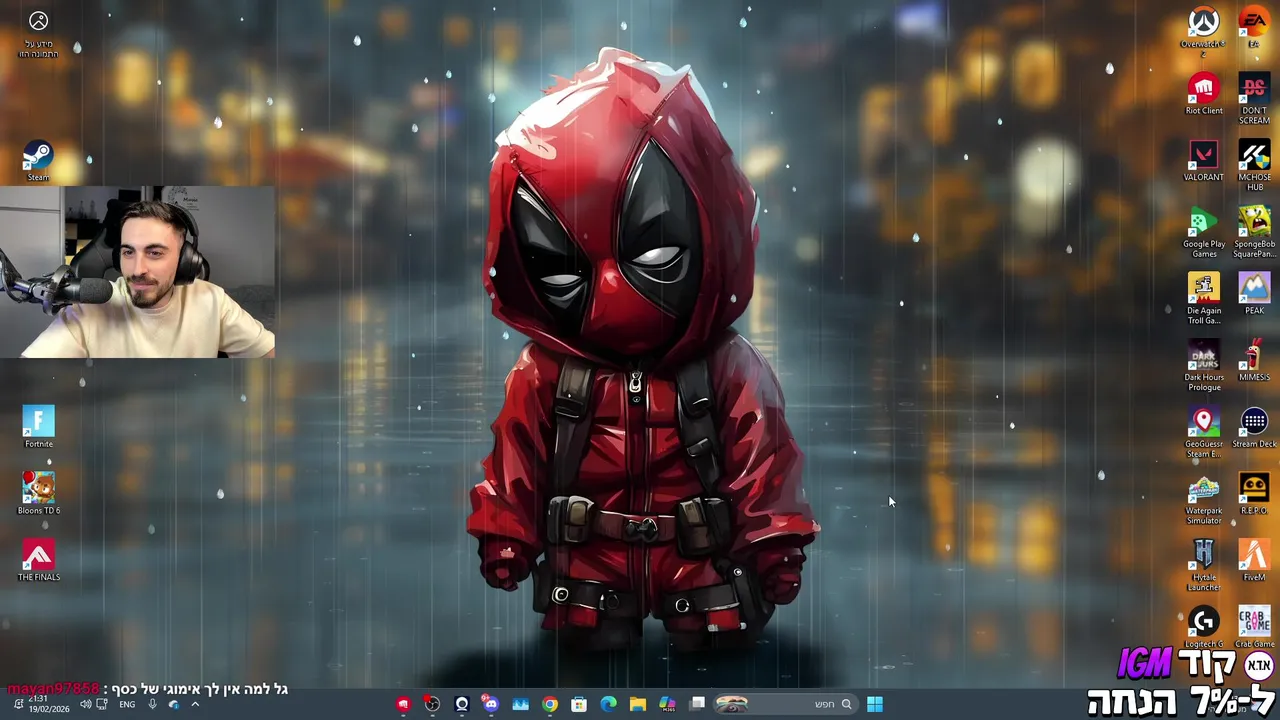This screenshot has height=720, width=1280.
Task: Launch the VALORANT shortcut
Action: pos(1204,161)
